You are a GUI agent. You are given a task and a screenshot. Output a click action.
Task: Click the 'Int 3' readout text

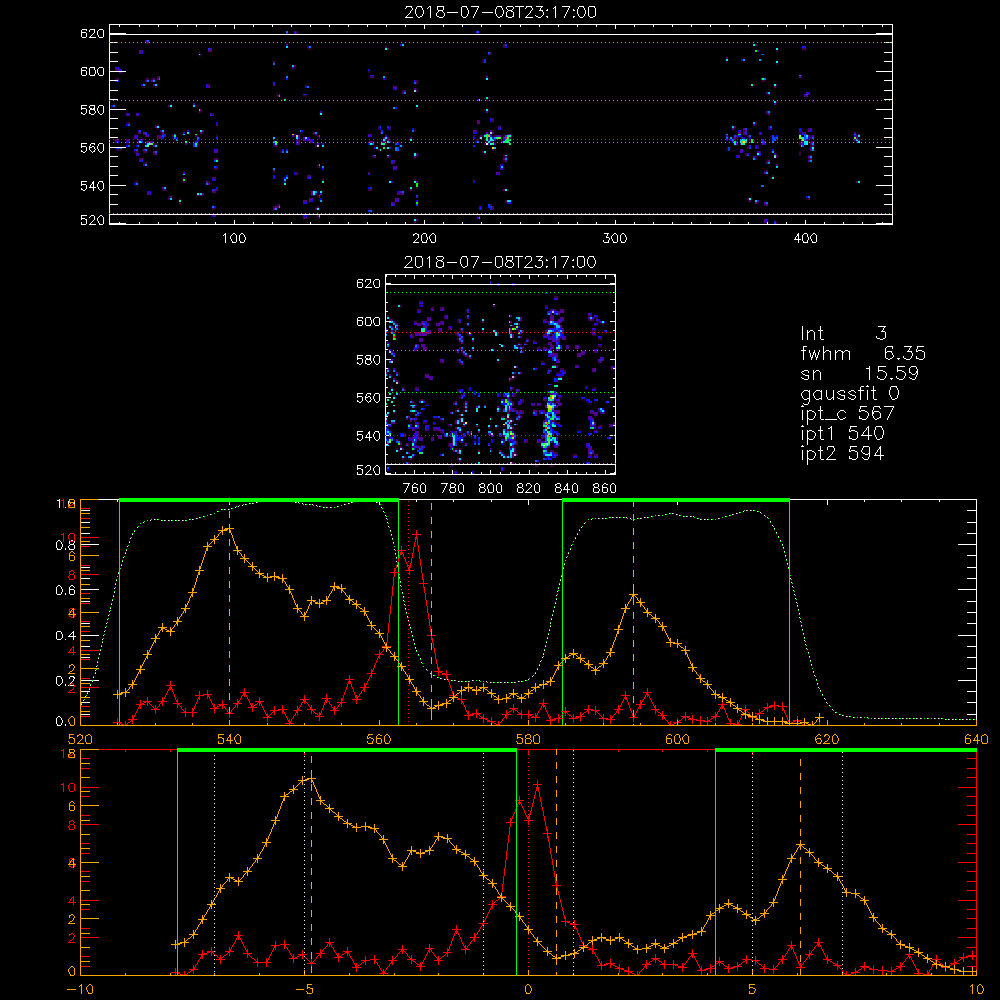(x=843, y=333)
